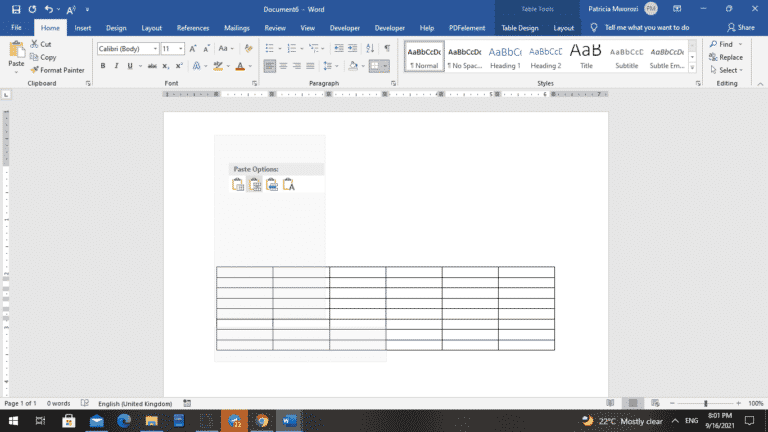This screenshot has height=432, width=768.
Task: Open the font size dropdown
Action: coord(181,48)
